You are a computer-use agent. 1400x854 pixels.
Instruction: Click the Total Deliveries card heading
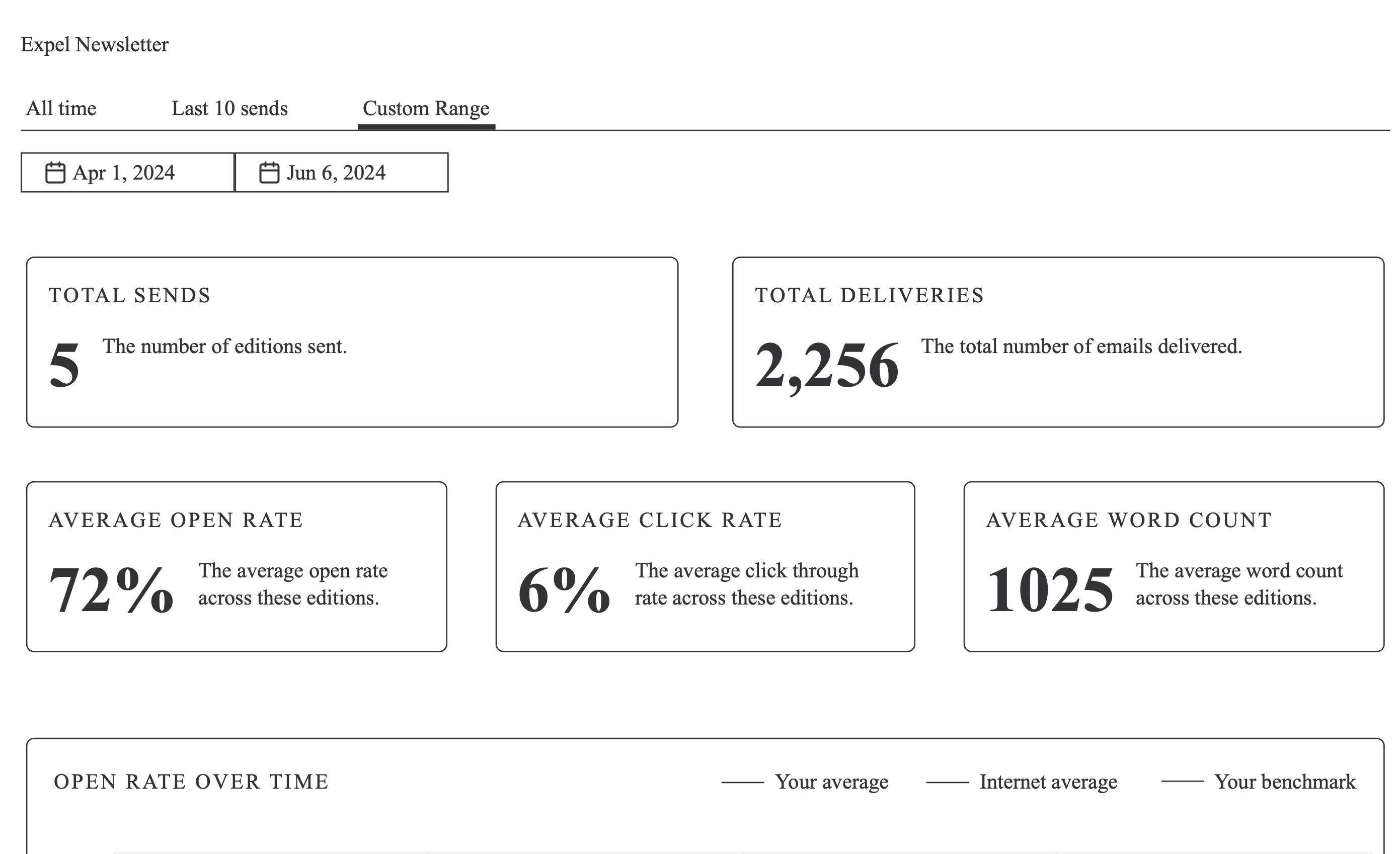(869, 295)
